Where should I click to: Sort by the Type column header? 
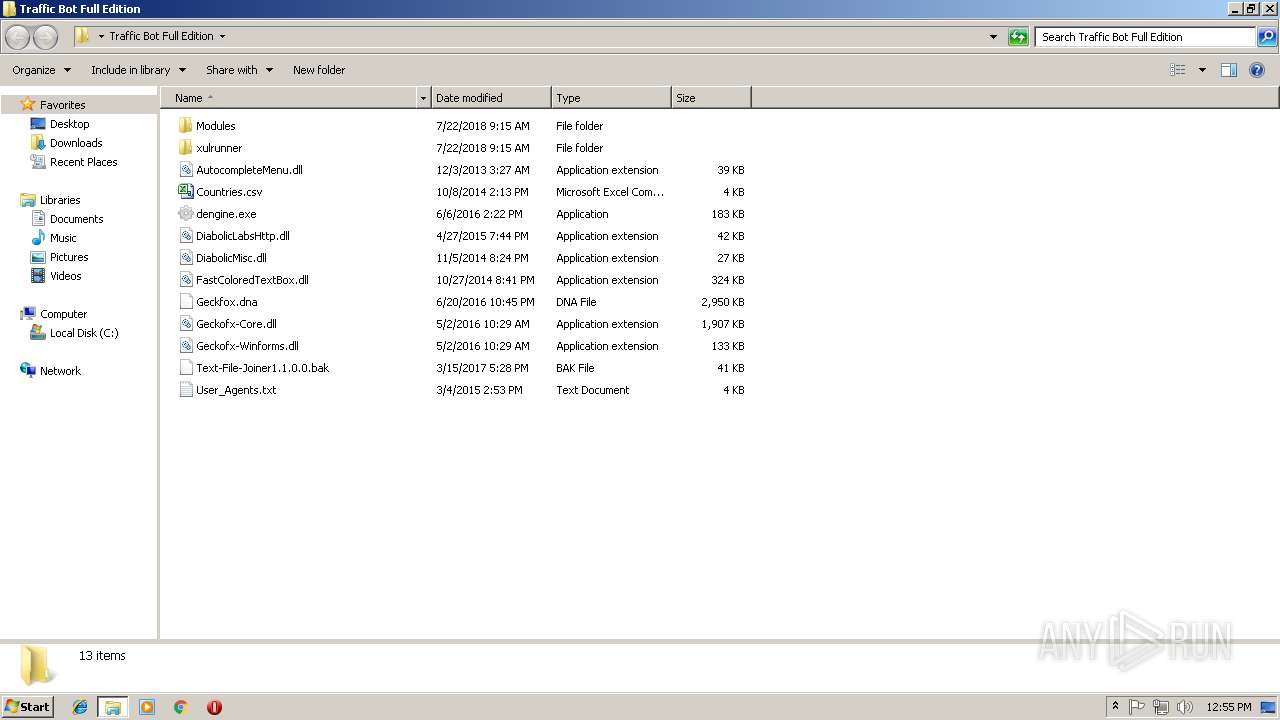611,98
